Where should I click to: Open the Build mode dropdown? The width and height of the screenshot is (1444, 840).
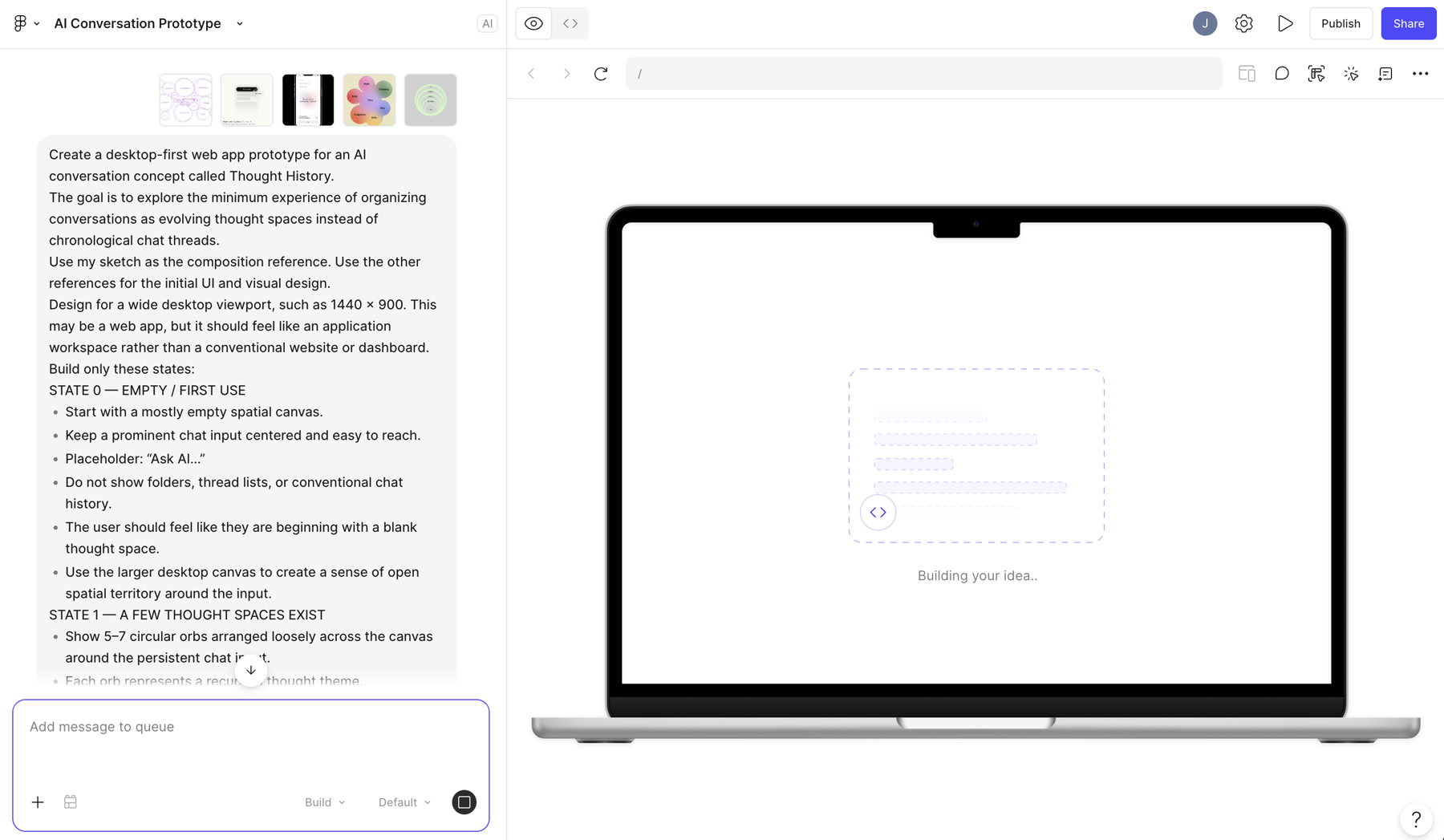pyautogui.click(x=325, y=802)
